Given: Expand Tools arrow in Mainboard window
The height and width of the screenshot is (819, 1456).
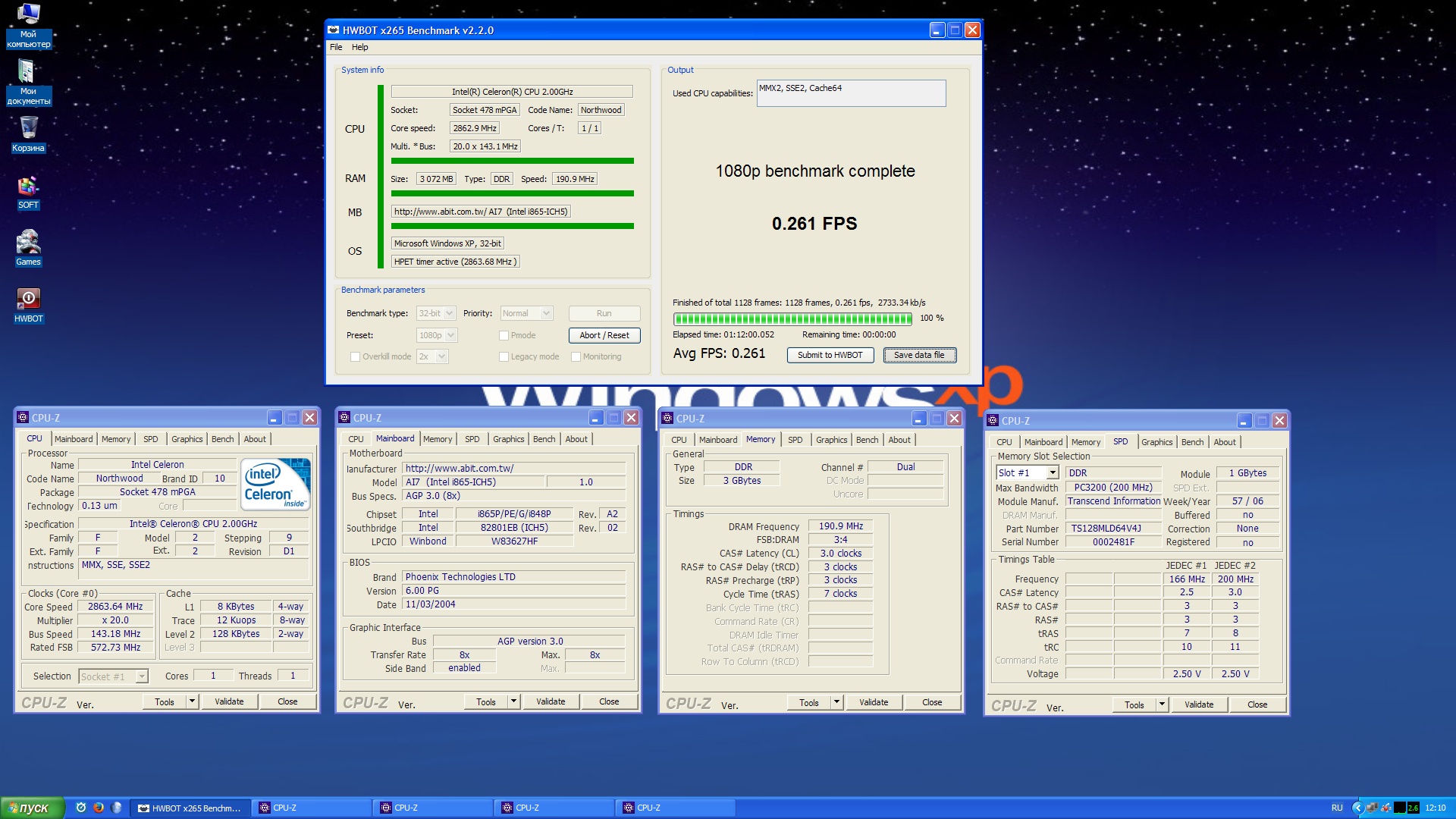Looking at the screenshot, I should pos(514,701).
